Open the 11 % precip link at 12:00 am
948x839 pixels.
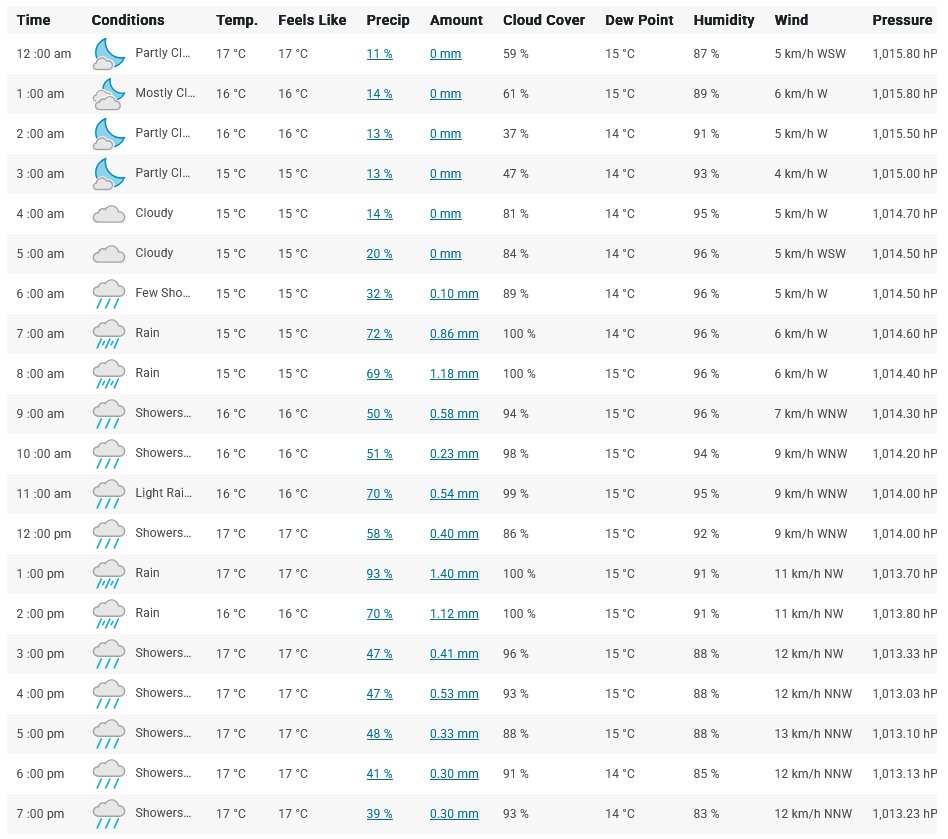point(379,54)
